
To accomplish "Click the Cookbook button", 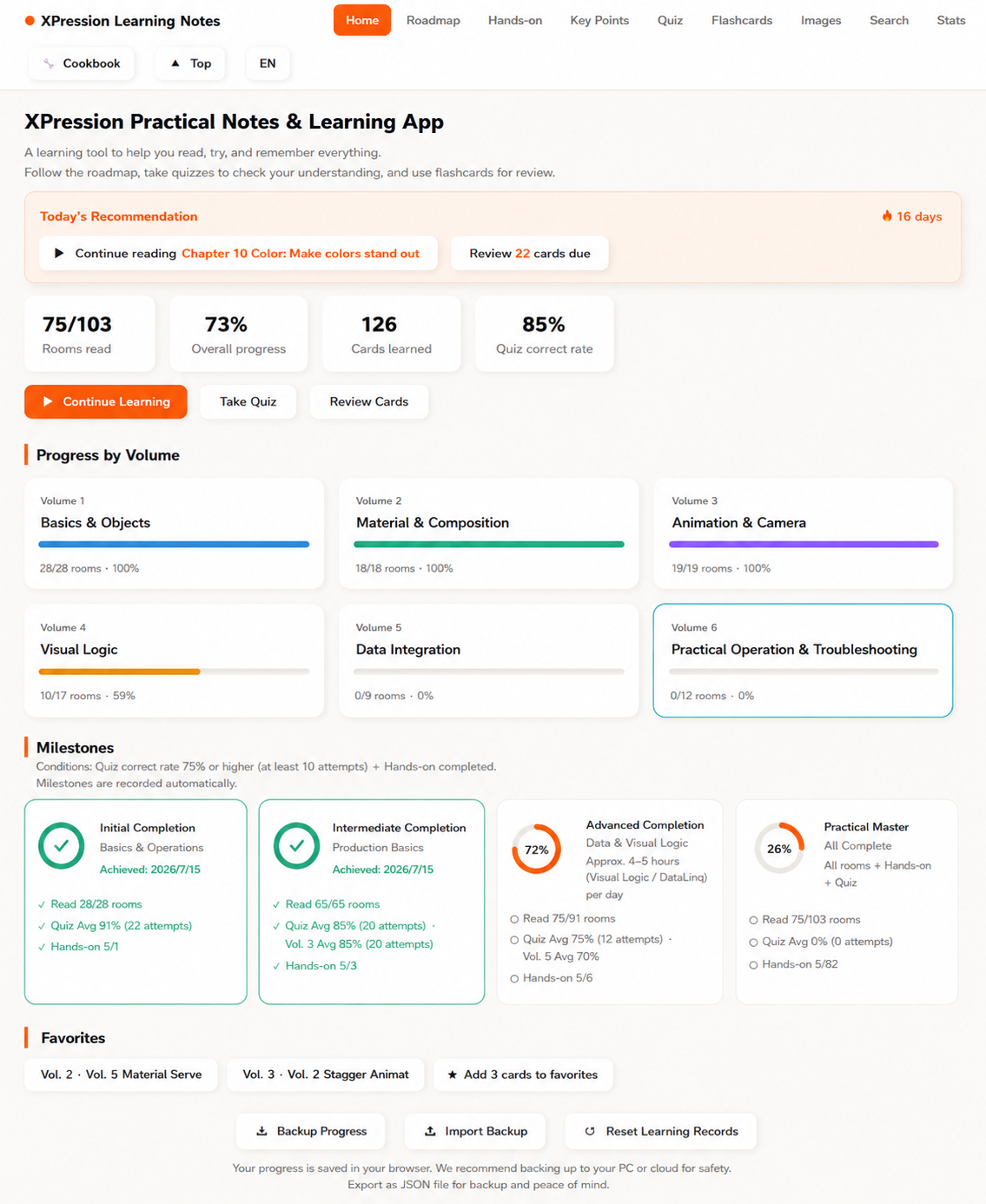I will pos(83,63).
